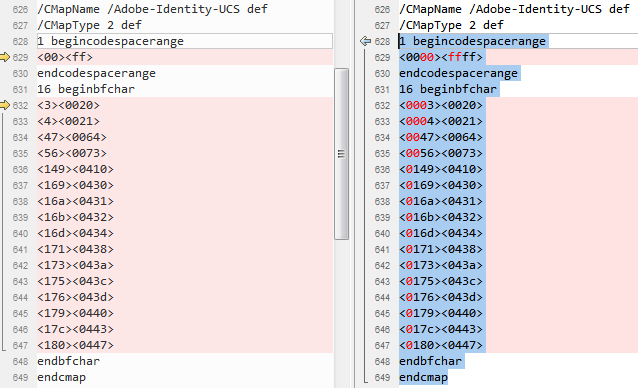
Task: Click '16 beginbfchar' in the right pane
Action: click(x=448, y=89)
